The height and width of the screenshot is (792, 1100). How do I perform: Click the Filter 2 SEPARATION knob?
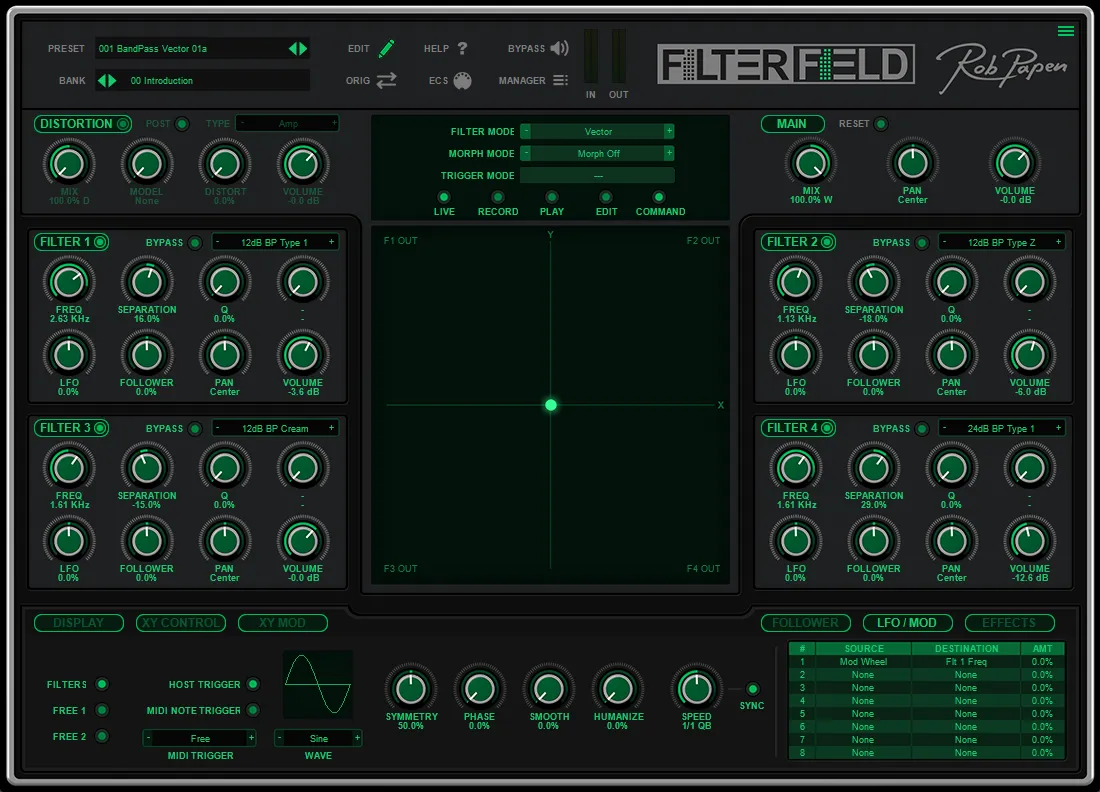[x=873, y=282]
